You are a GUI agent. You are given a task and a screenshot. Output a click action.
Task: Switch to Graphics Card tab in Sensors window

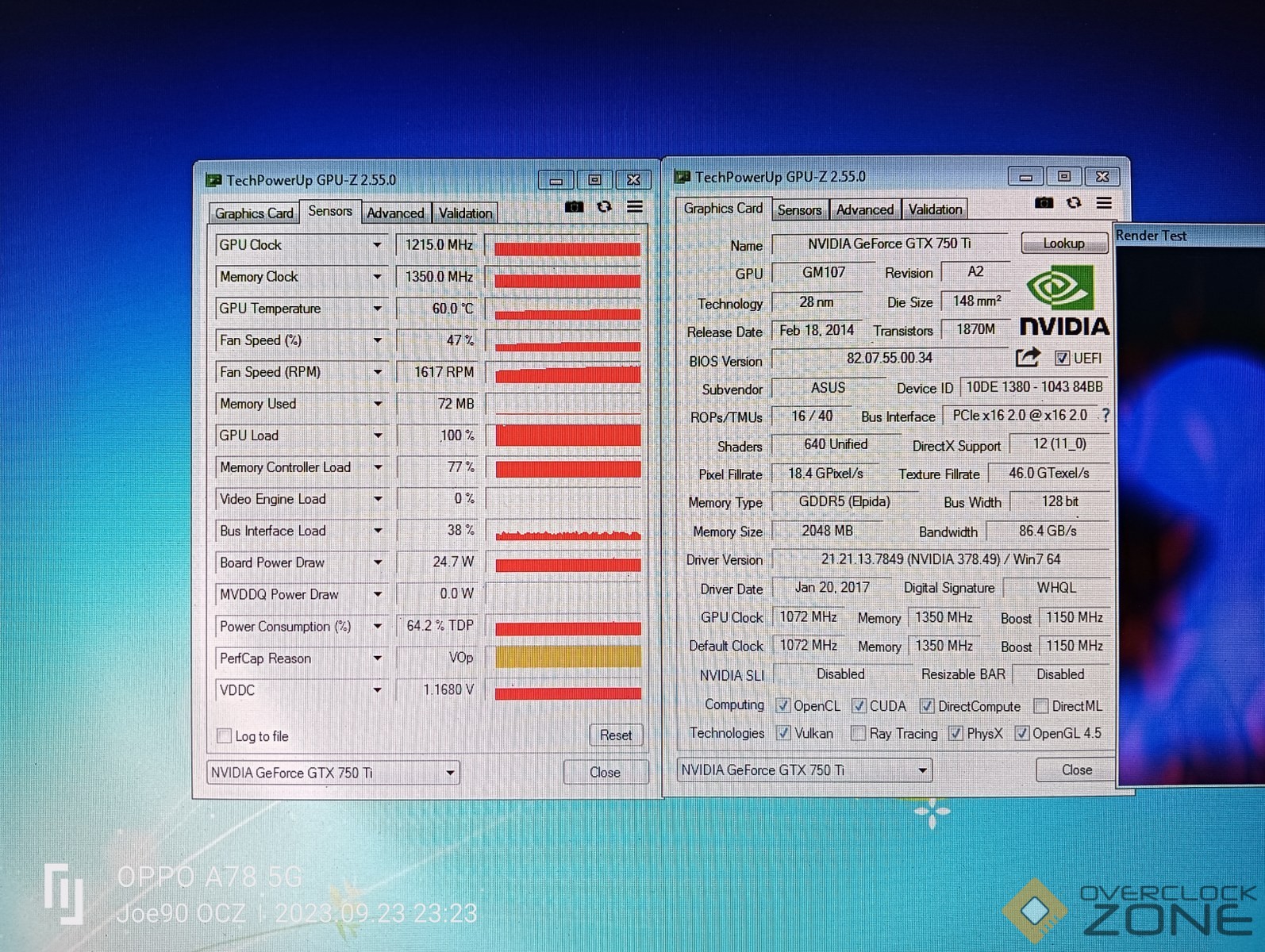coord(254,213)
